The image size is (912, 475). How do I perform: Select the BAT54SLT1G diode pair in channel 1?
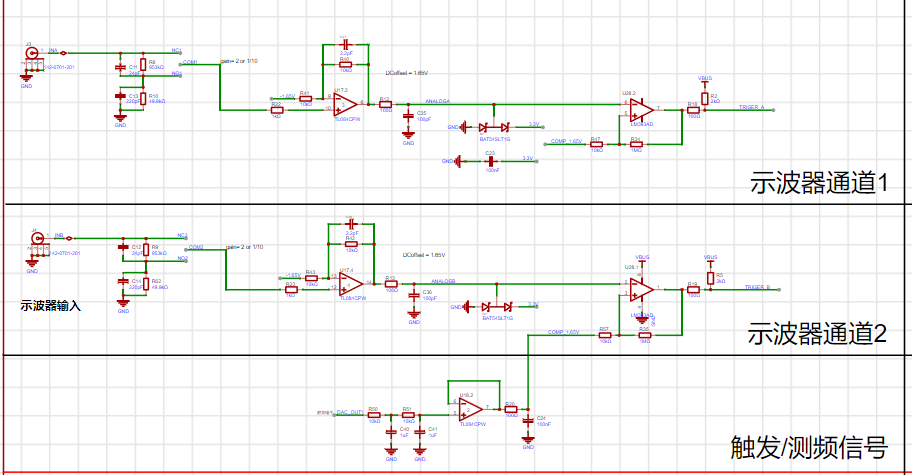[494, 127]
